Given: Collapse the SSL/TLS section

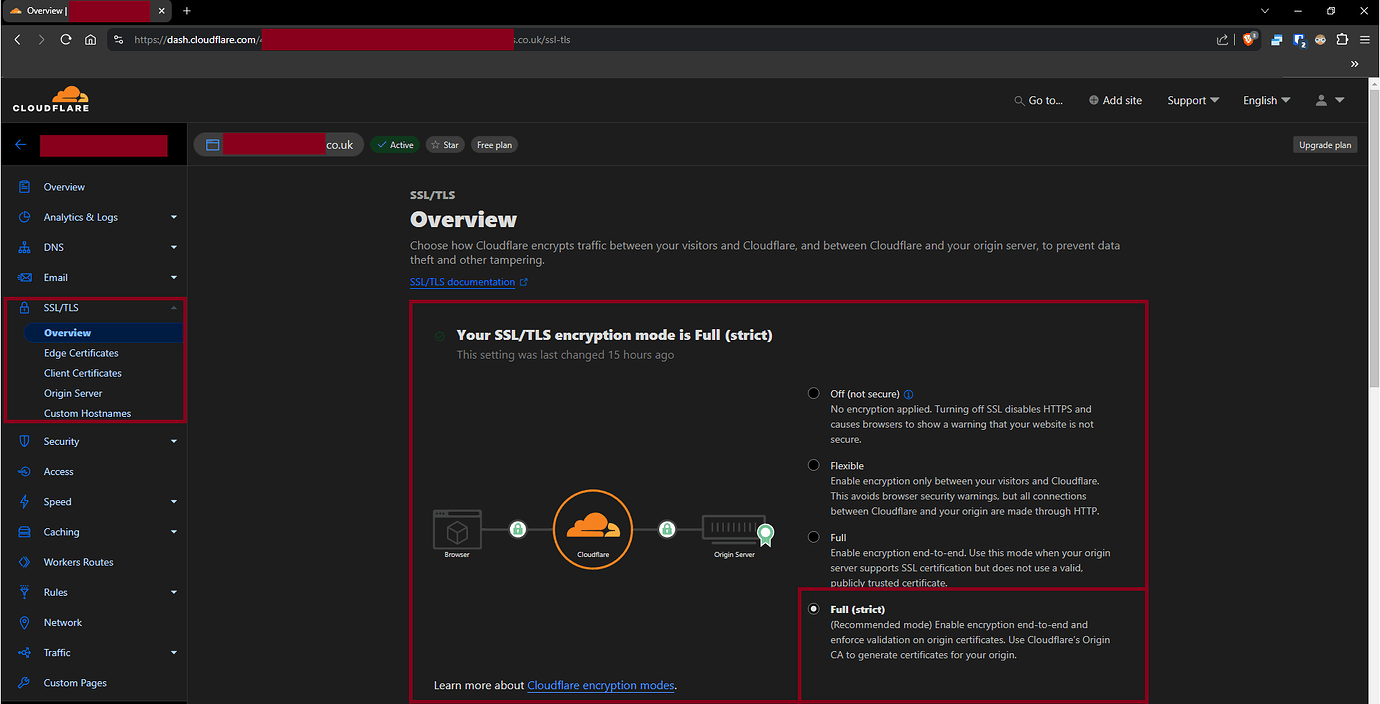Looking at the screenshot, I should pos(174,307).
